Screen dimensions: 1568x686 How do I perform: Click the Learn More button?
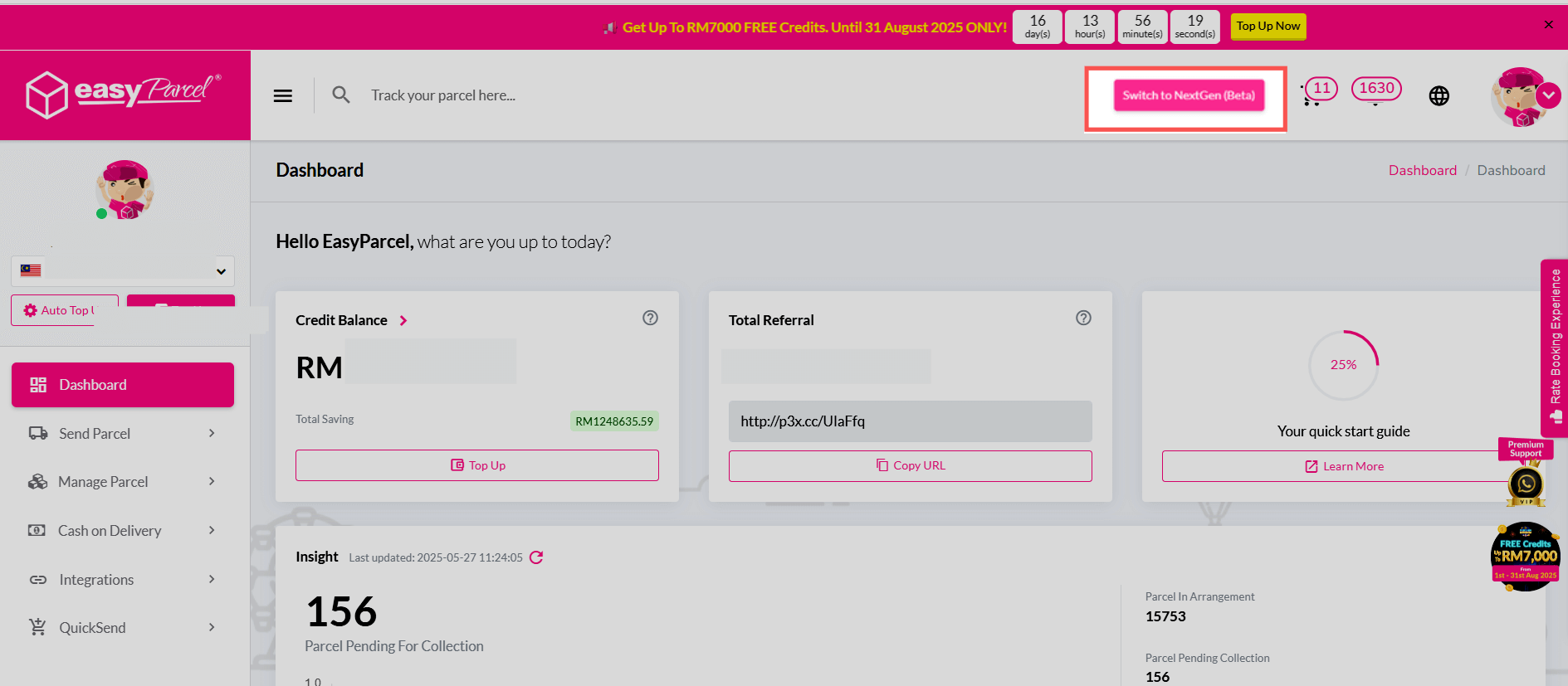click(1344, 466)
